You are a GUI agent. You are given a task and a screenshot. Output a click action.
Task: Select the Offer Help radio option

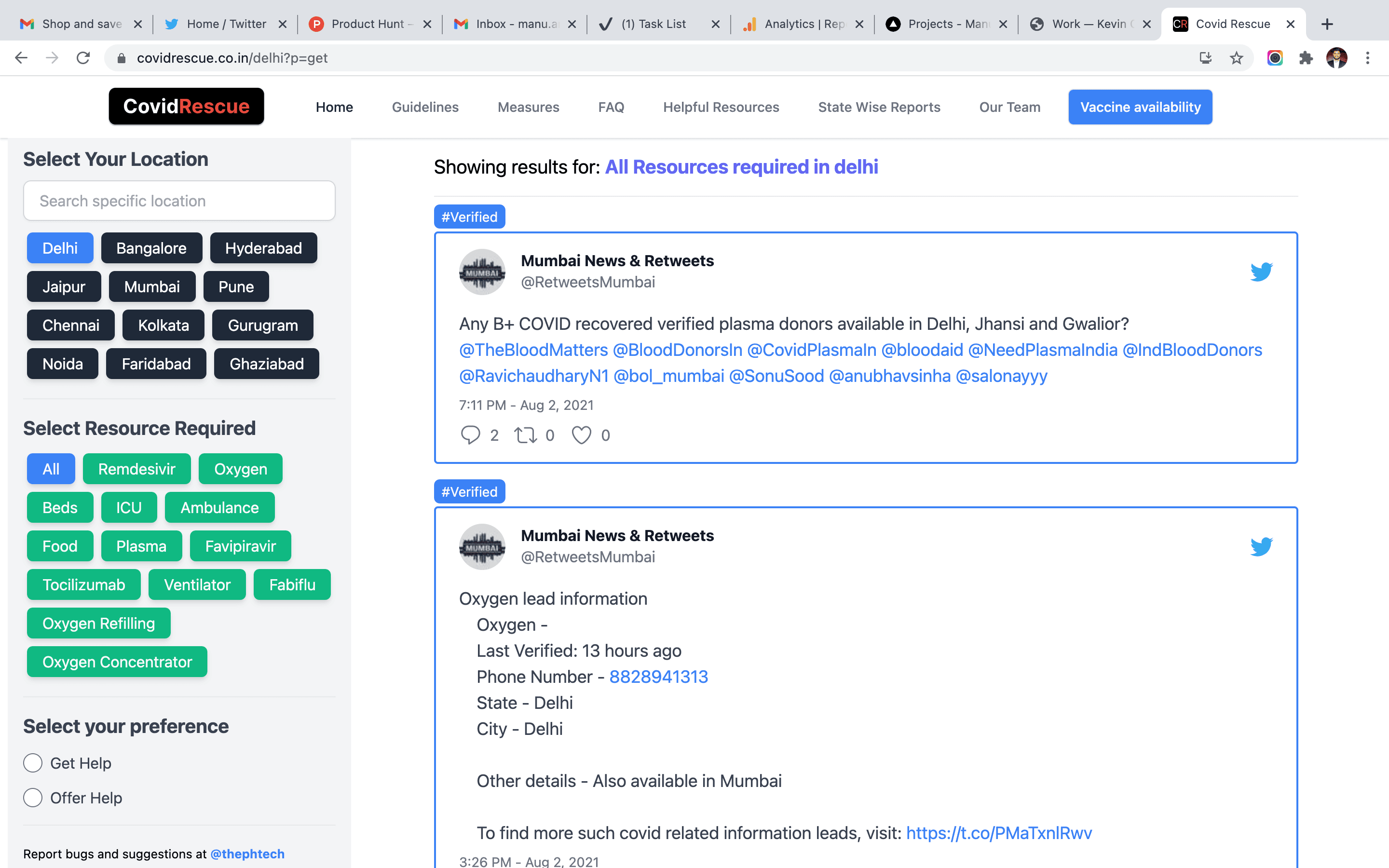coord(33,798)
